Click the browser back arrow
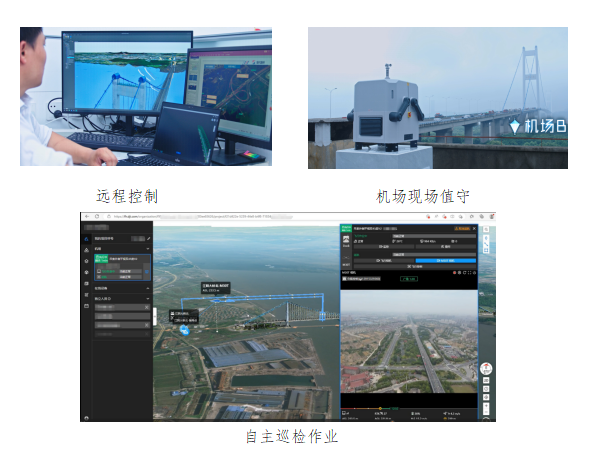This screenshot has height=457, width=589. tap(87, 217)
